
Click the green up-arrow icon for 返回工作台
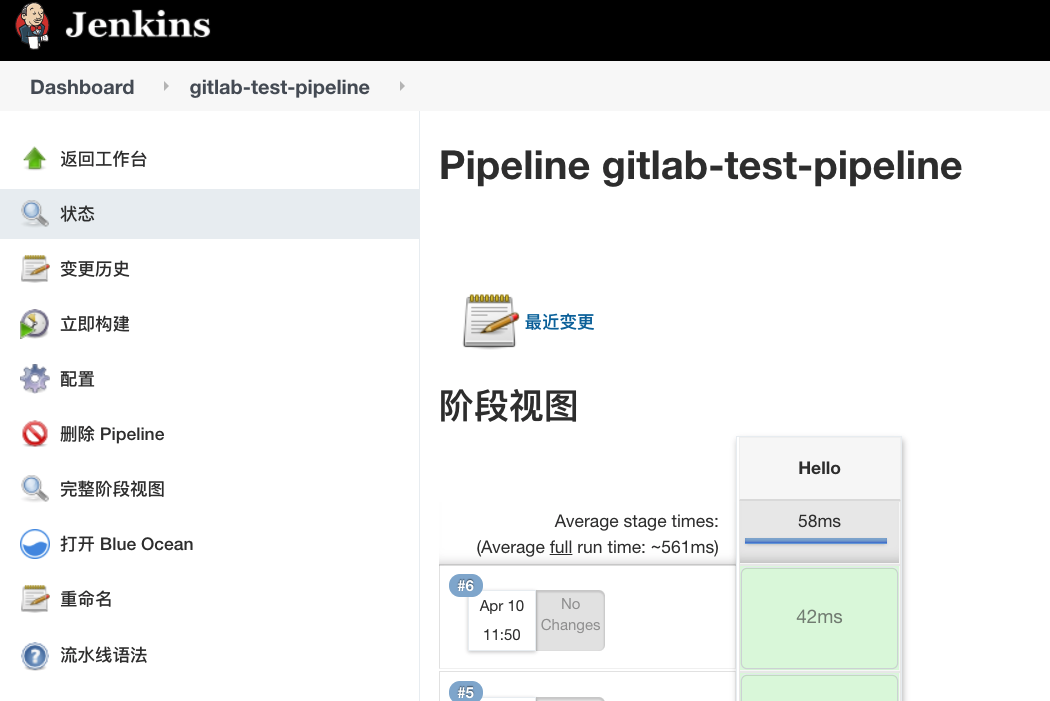(x=34, y=159)
